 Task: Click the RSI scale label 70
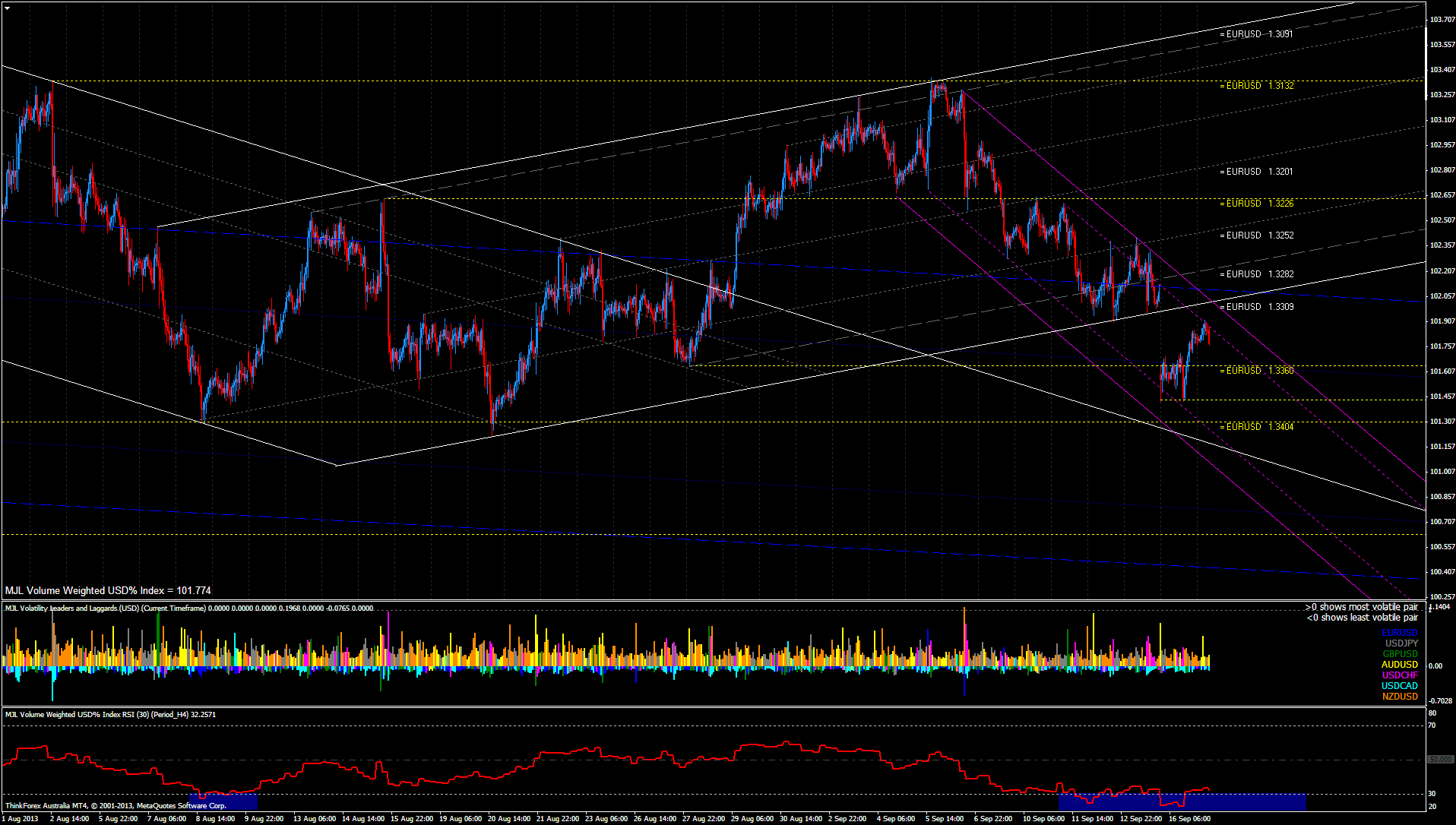click(x=1432, y=725)
